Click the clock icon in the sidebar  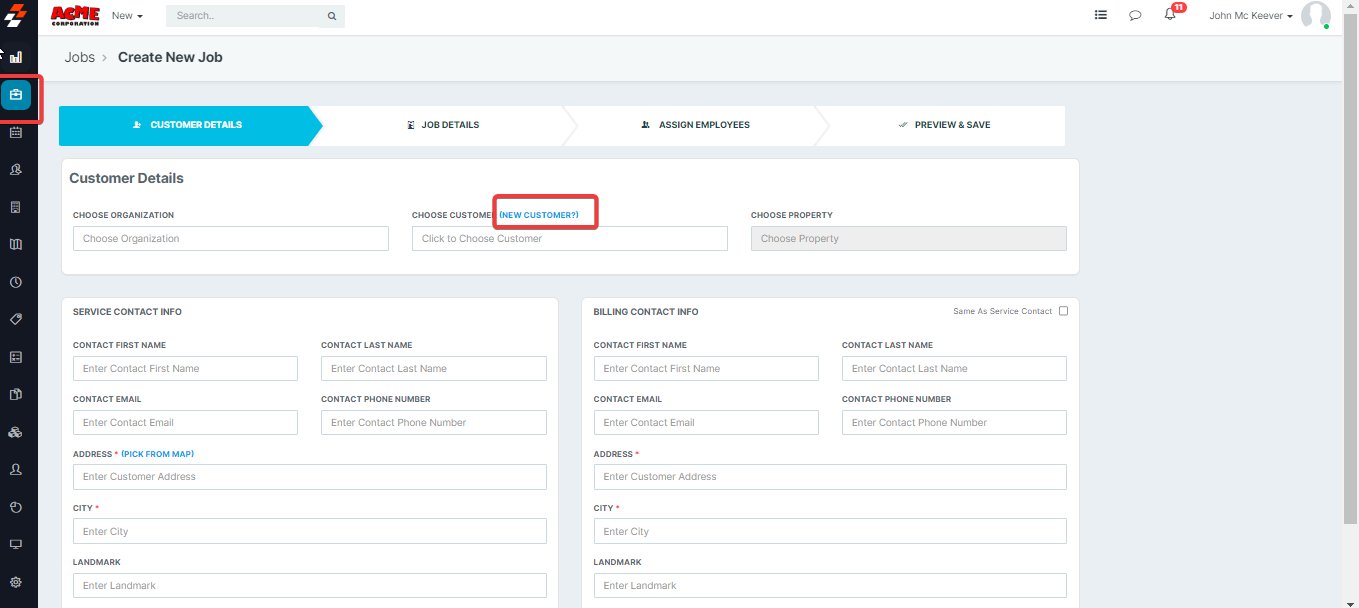click(16, 282)
